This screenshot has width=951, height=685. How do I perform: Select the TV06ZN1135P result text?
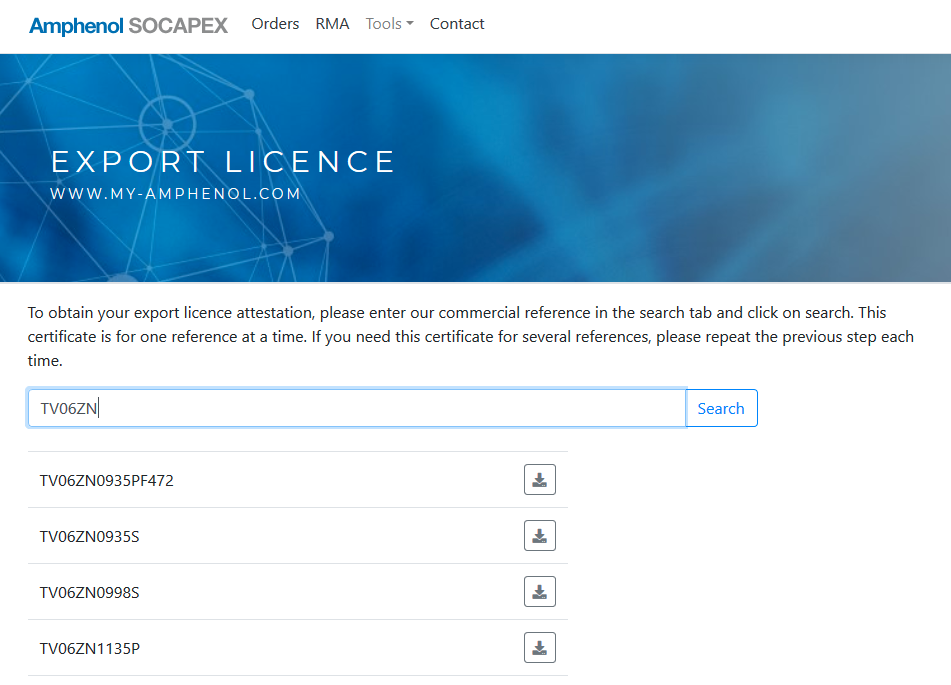tap(90, 649)
